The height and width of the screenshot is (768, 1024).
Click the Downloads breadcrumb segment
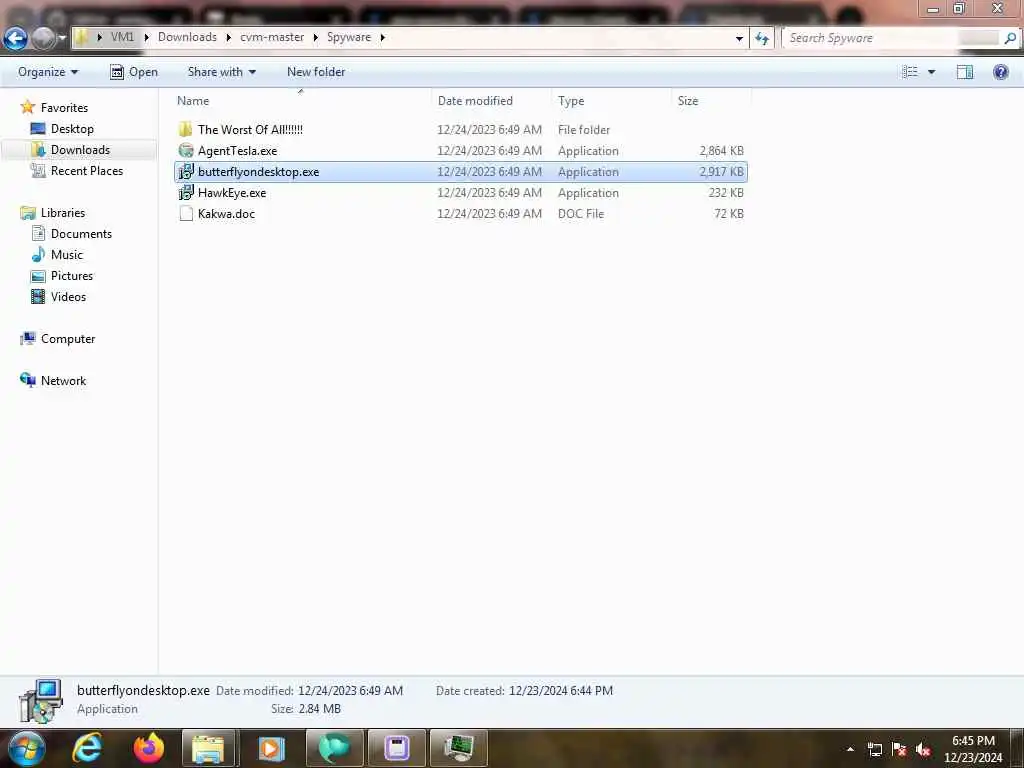coord(187,37)
